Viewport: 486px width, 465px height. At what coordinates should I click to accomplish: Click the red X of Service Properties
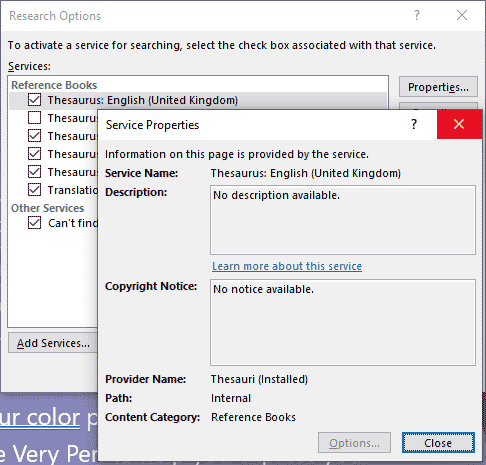click(x=459, y=124)
